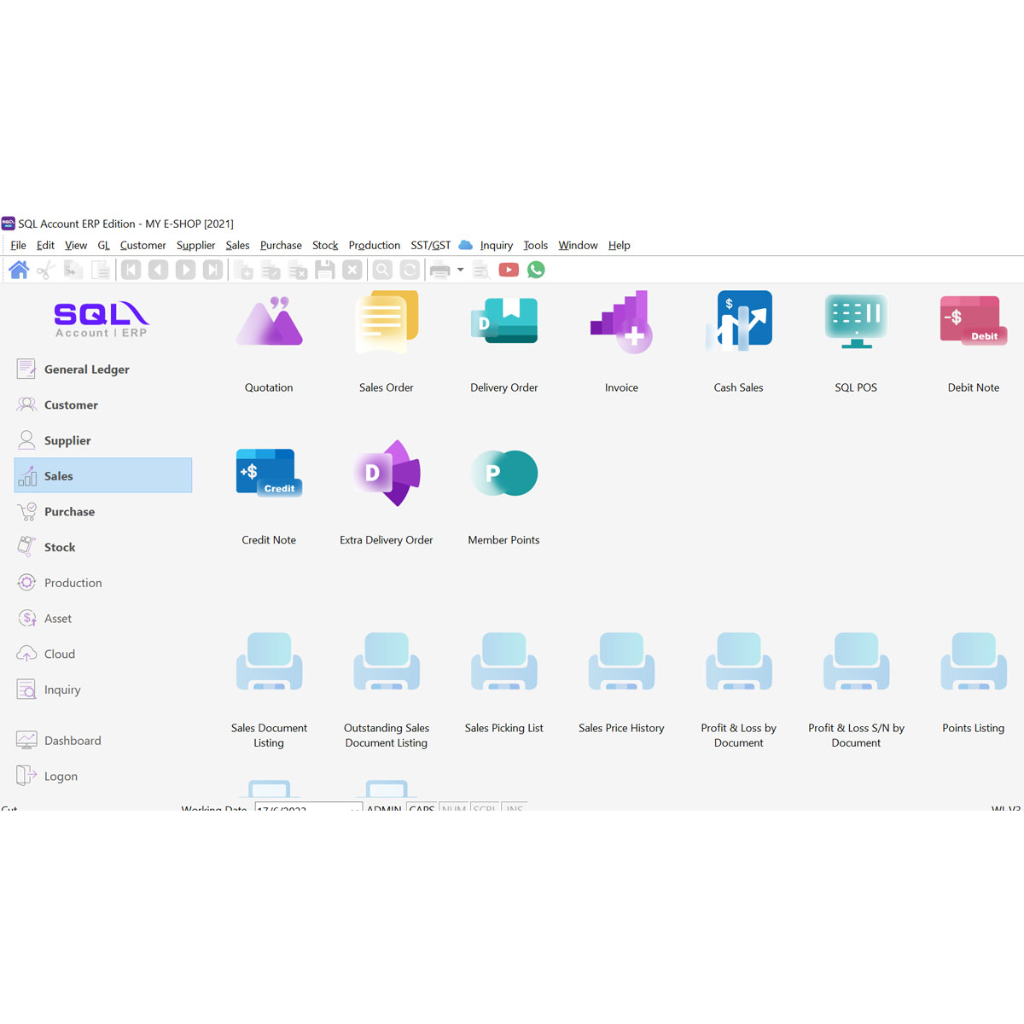1024x1024 pixels.
Task: Go to the first record with toolbar arrow
Action: pos(131,270)
